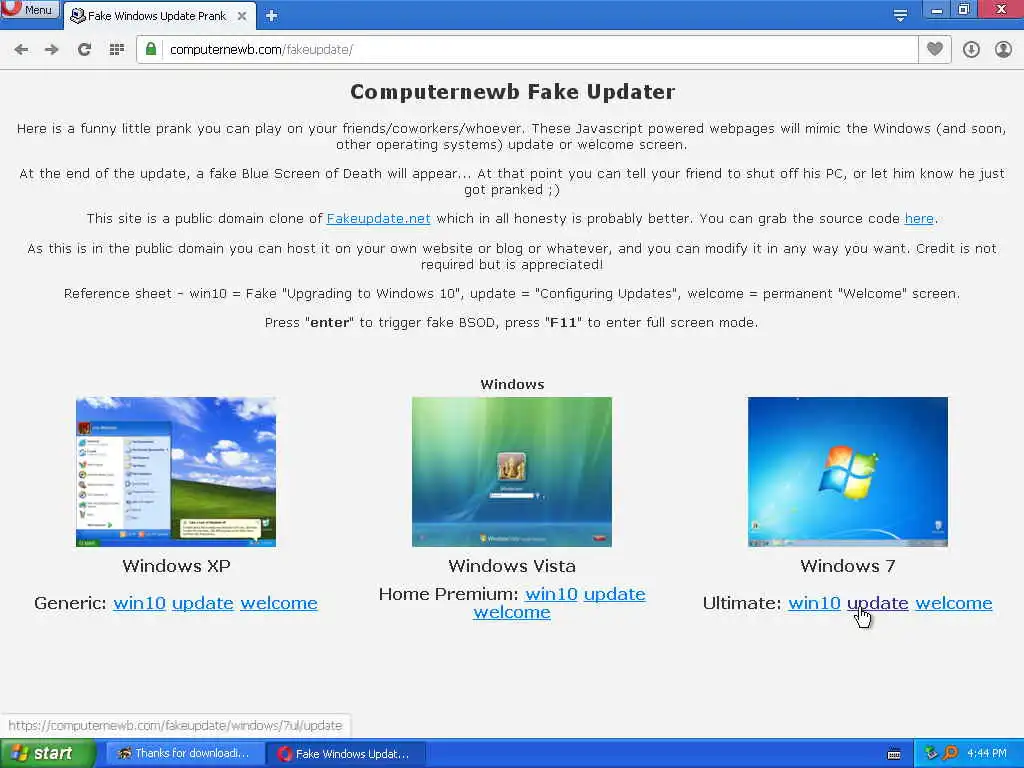Image resolution: width=1024 pixels, height=768 pixels.
Task: Click the Windows Vista thumbnail
Action: 511,472
